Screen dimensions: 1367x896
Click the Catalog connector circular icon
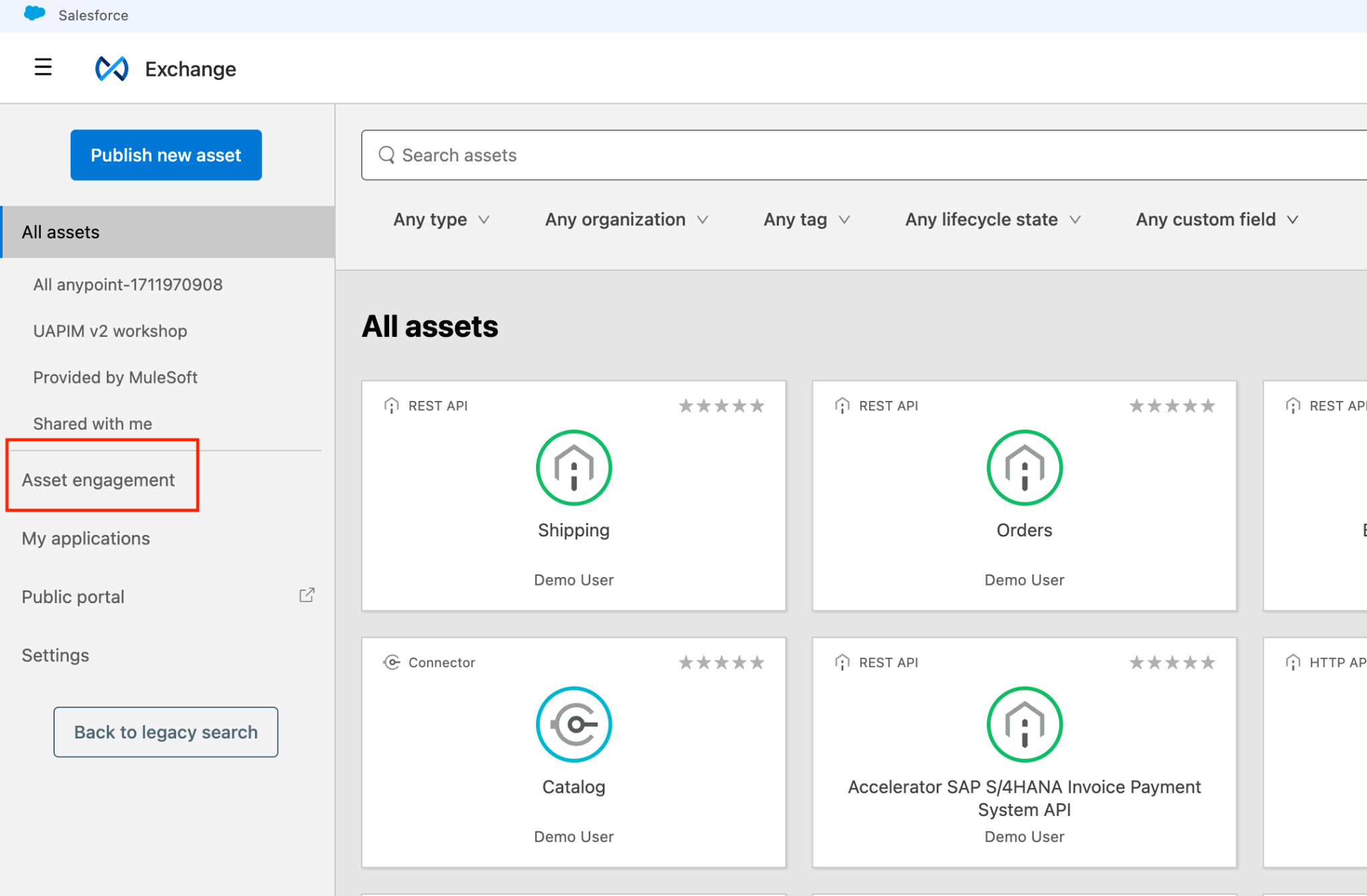click(573, 724)
